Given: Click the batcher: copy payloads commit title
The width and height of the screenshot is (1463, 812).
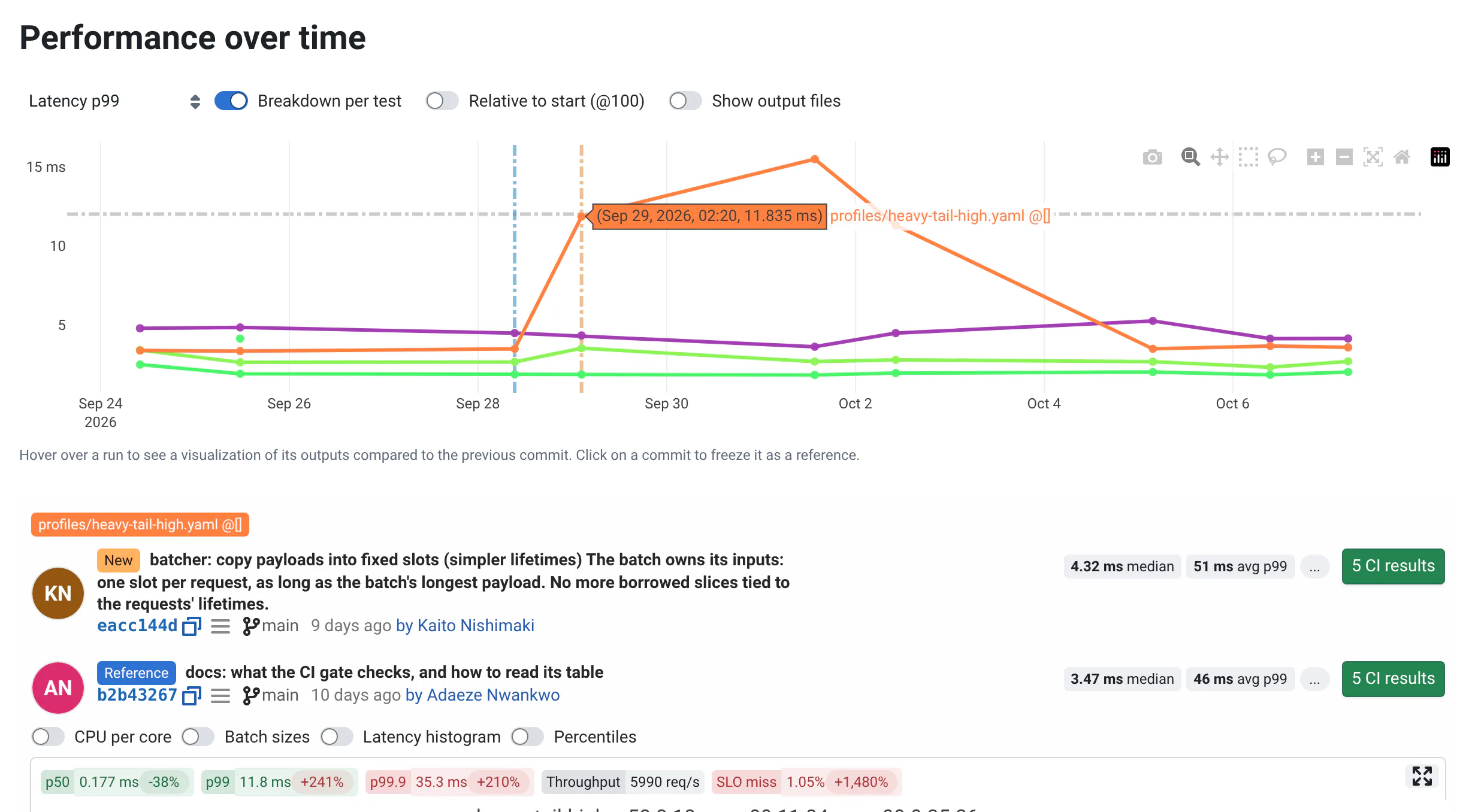Looking at the screenshot, I should (443, 581).
